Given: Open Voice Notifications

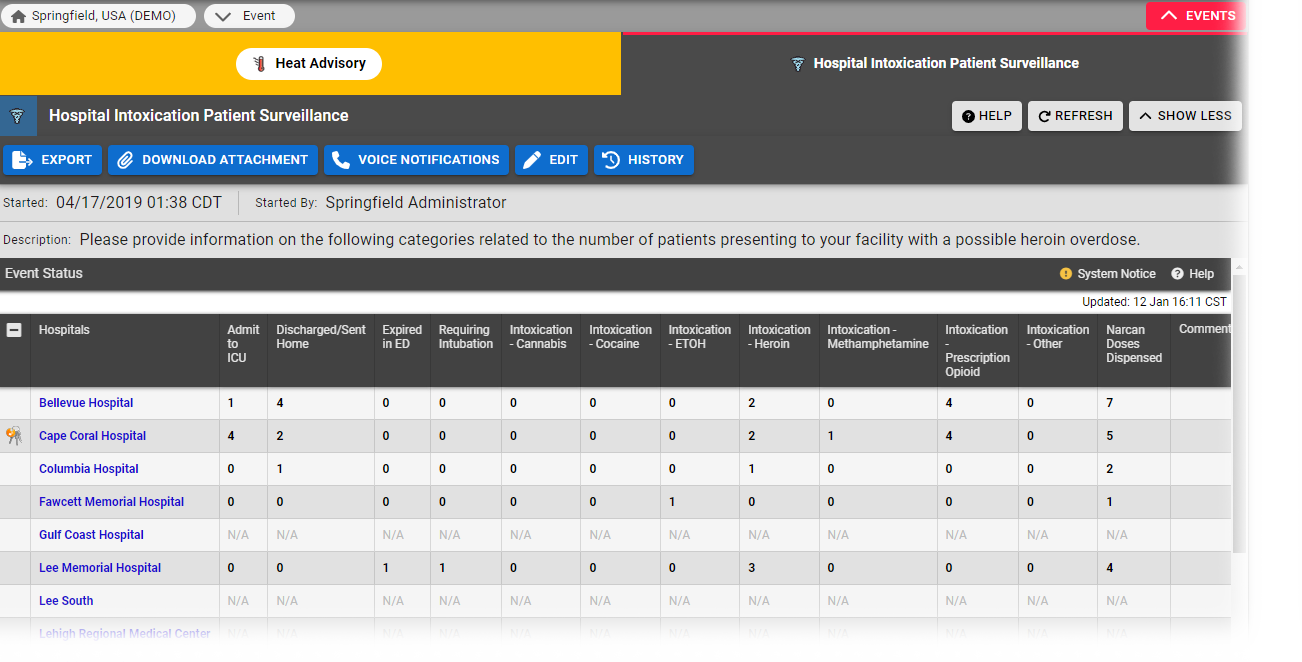Looking at the screenshot, I should [x=415, y=160].
